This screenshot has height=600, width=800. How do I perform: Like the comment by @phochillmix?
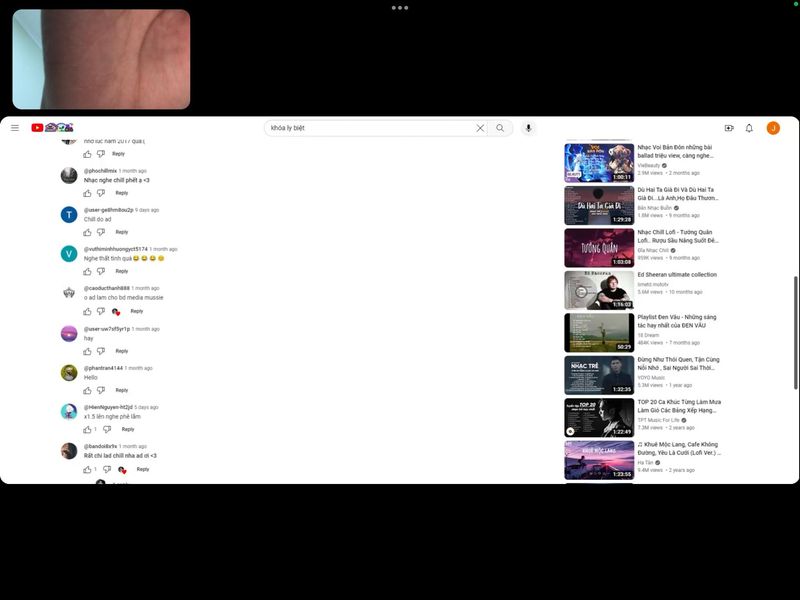tap(88, 193)
